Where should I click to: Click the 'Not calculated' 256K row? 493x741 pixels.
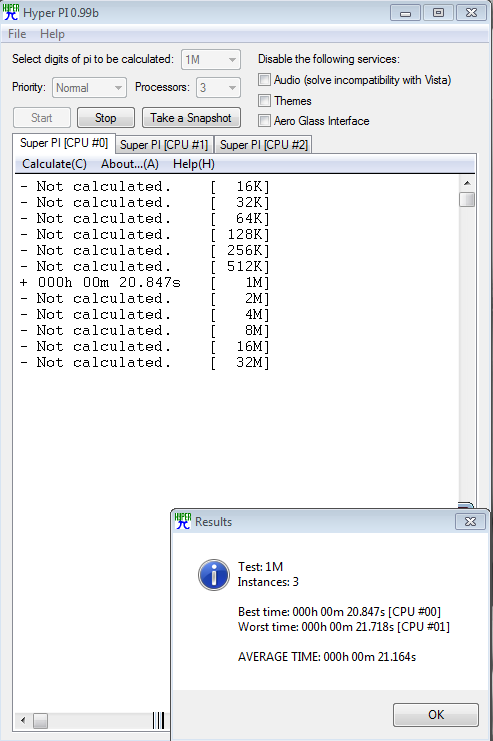point(145,251)
